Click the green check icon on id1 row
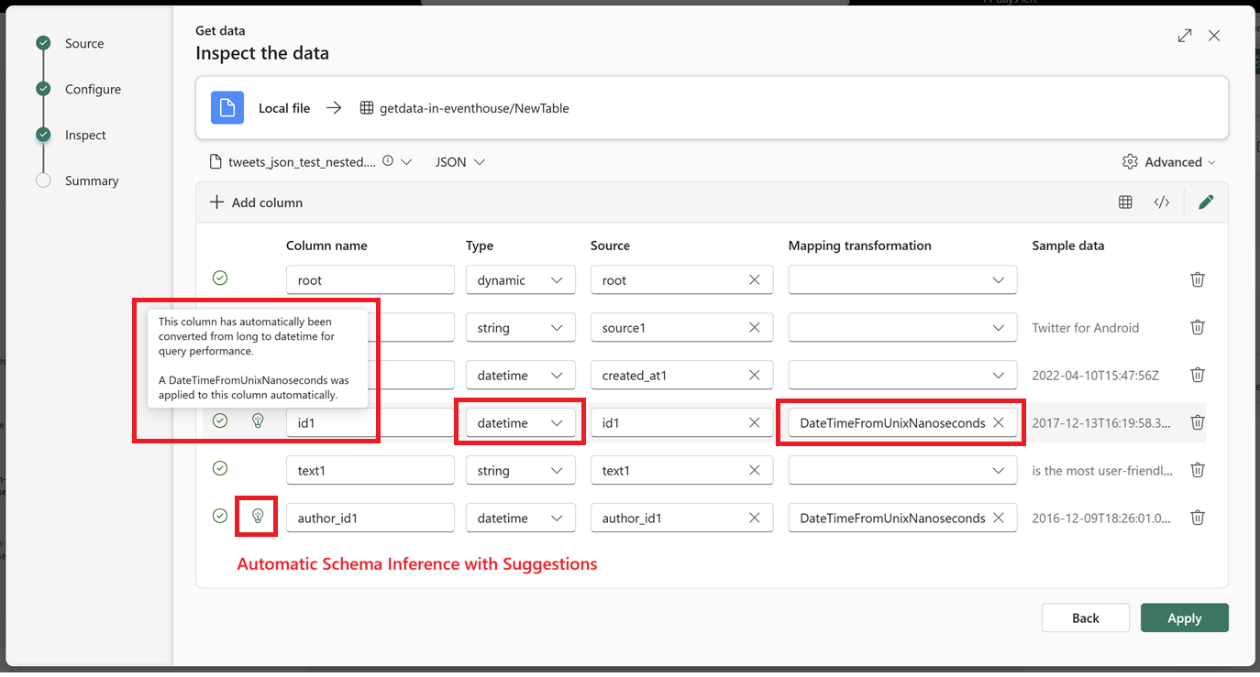Screen dimensions: 1260x677 (220, 421)
